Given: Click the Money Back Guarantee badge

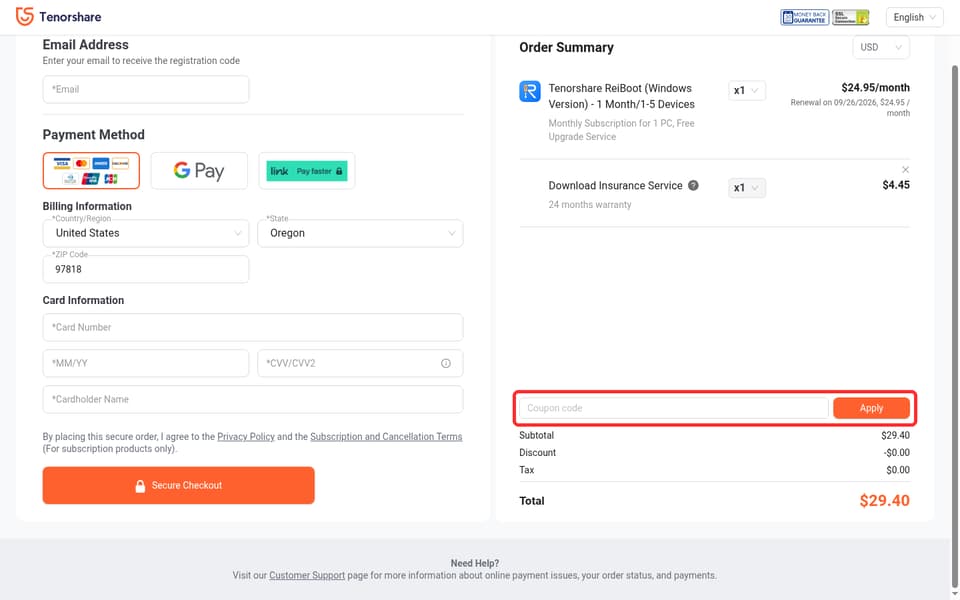Looking at the screenshot, I should tap(804, 17).
